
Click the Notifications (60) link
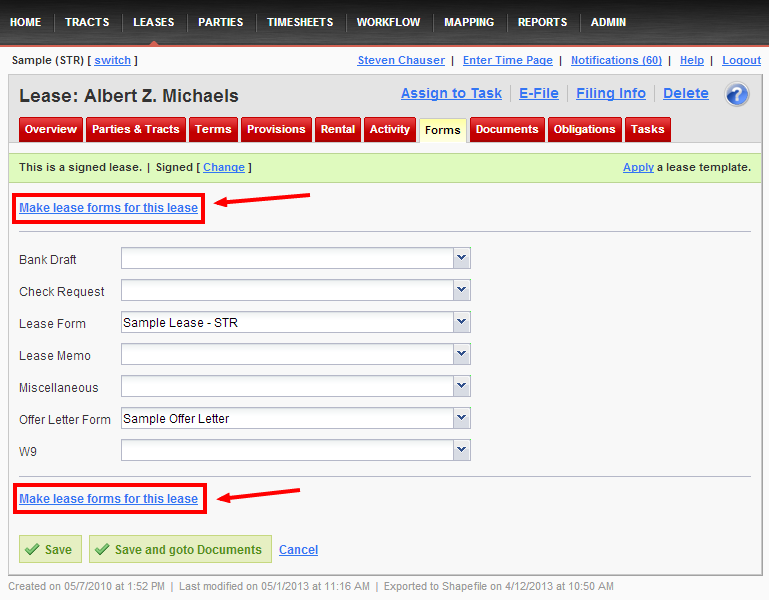tap(616, 60)
